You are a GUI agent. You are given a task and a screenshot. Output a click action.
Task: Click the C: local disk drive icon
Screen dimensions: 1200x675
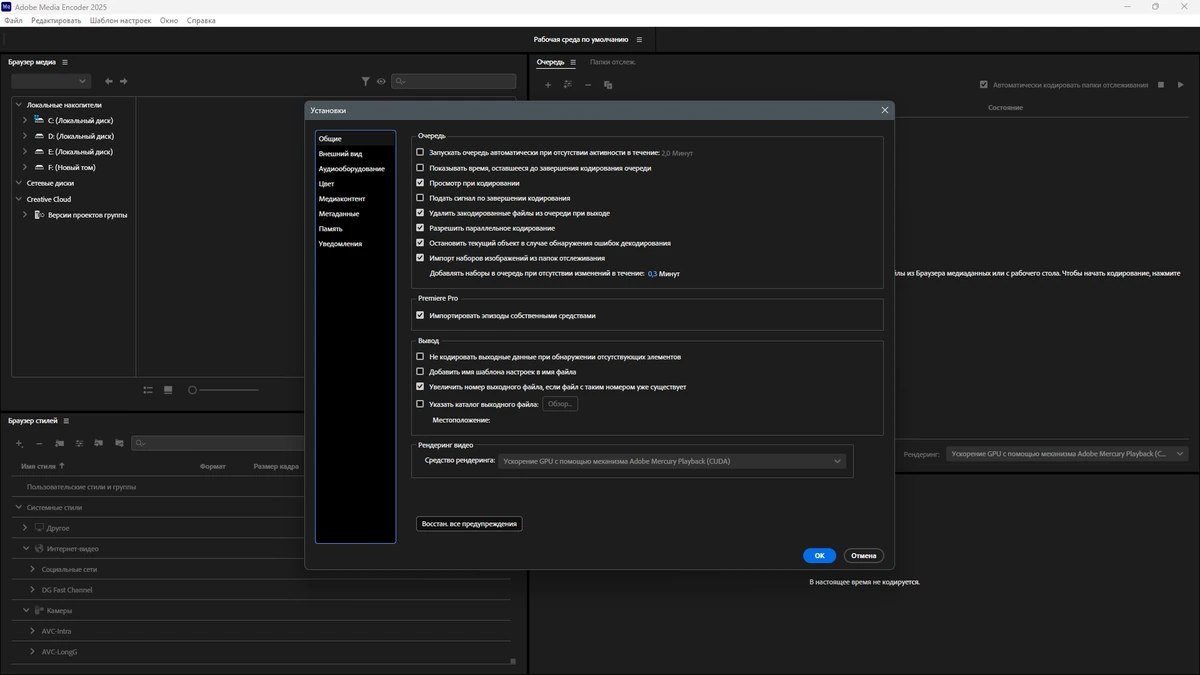pos(39,120)
